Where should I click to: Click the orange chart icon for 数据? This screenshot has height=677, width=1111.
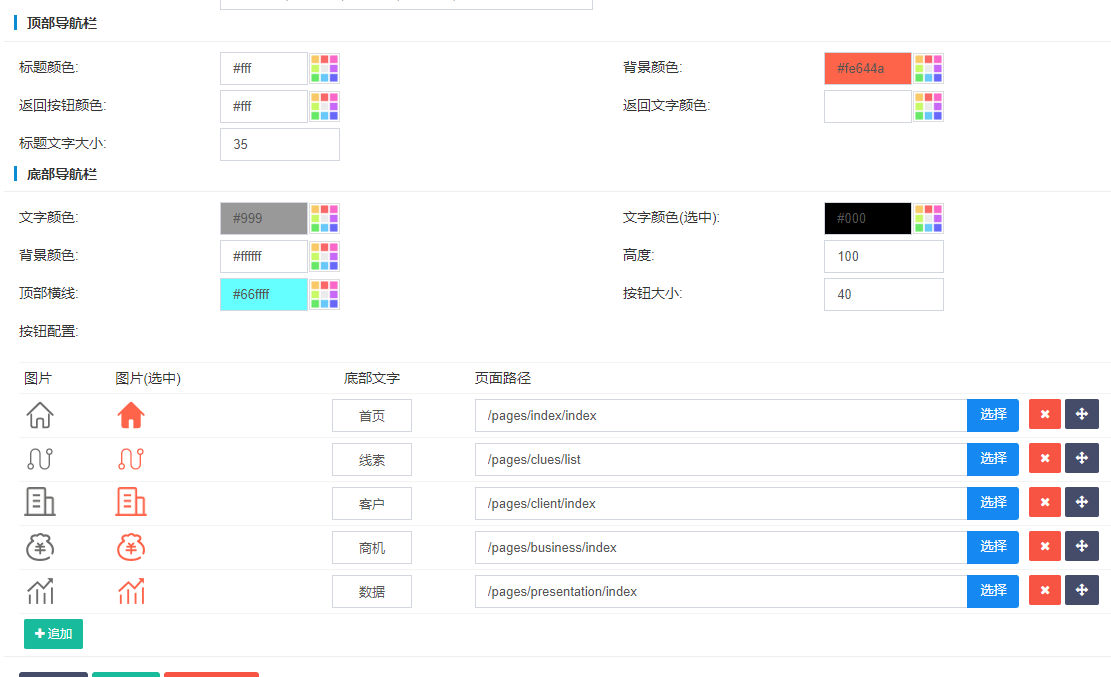[x=131, y=591]
